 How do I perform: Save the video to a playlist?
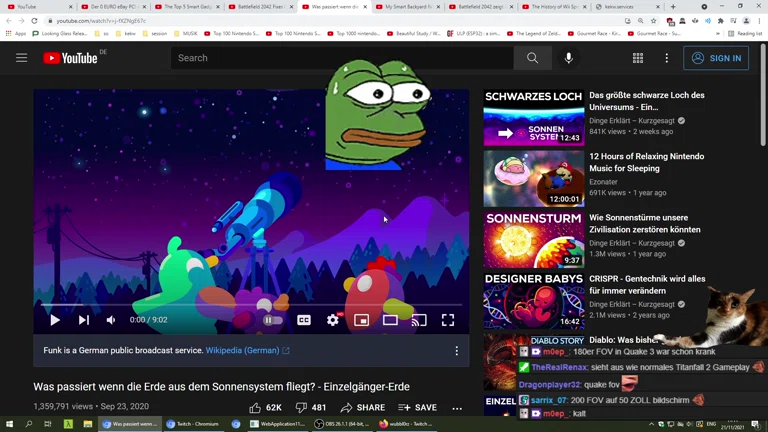click(x=417, y=408)
